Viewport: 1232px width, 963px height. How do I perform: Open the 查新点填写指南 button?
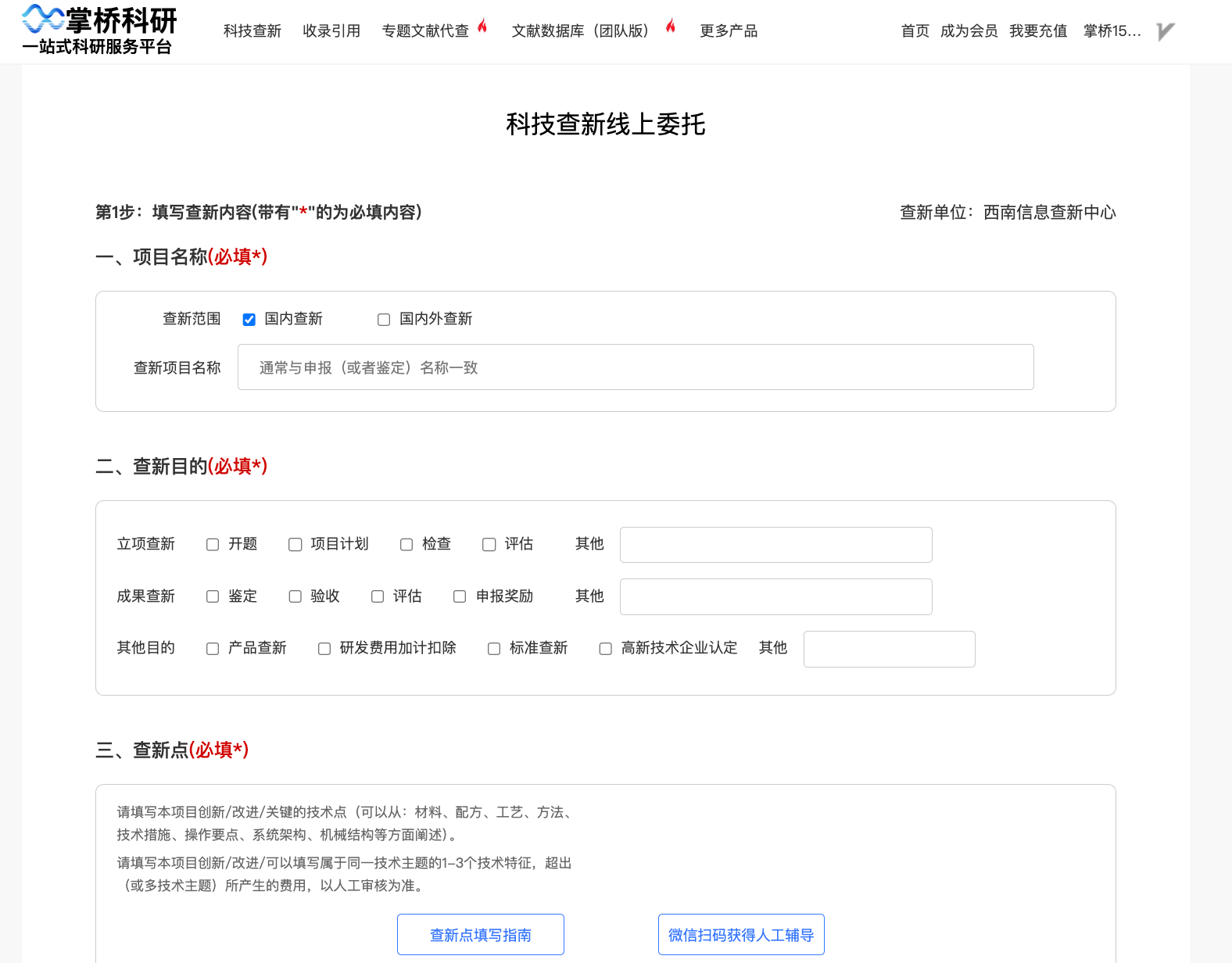481,934
